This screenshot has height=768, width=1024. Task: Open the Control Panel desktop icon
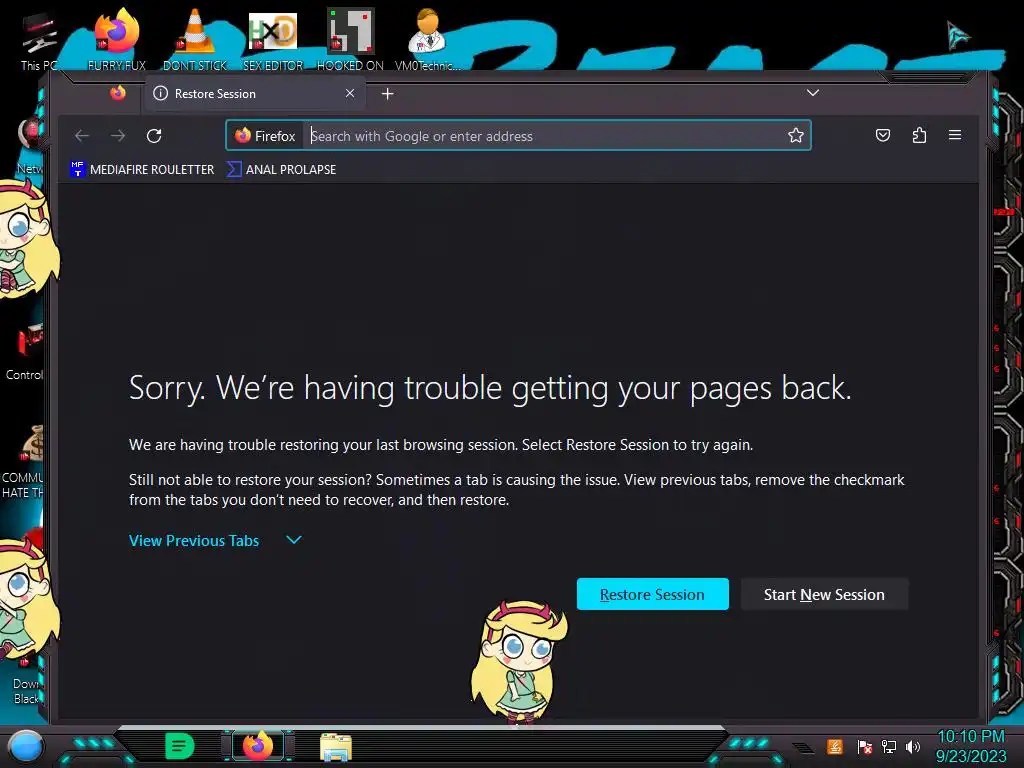point(26,353)
